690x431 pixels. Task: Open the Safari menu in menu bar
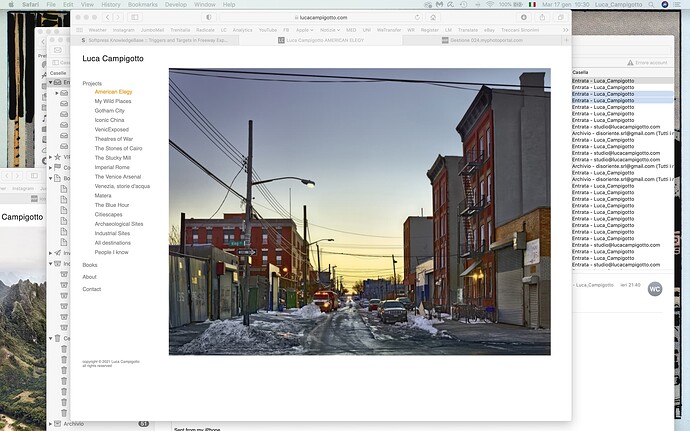[31, 4]
